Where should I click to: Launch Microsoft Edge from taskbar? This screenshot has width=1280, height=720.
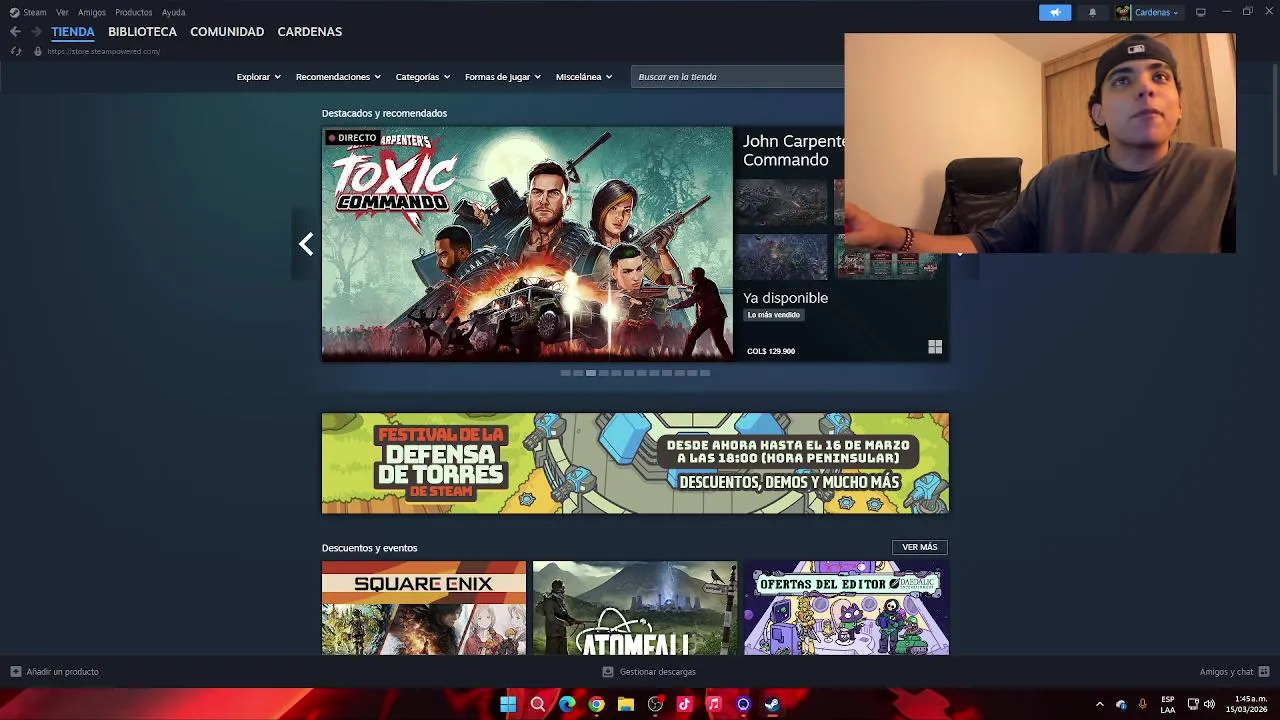[567, 704]
